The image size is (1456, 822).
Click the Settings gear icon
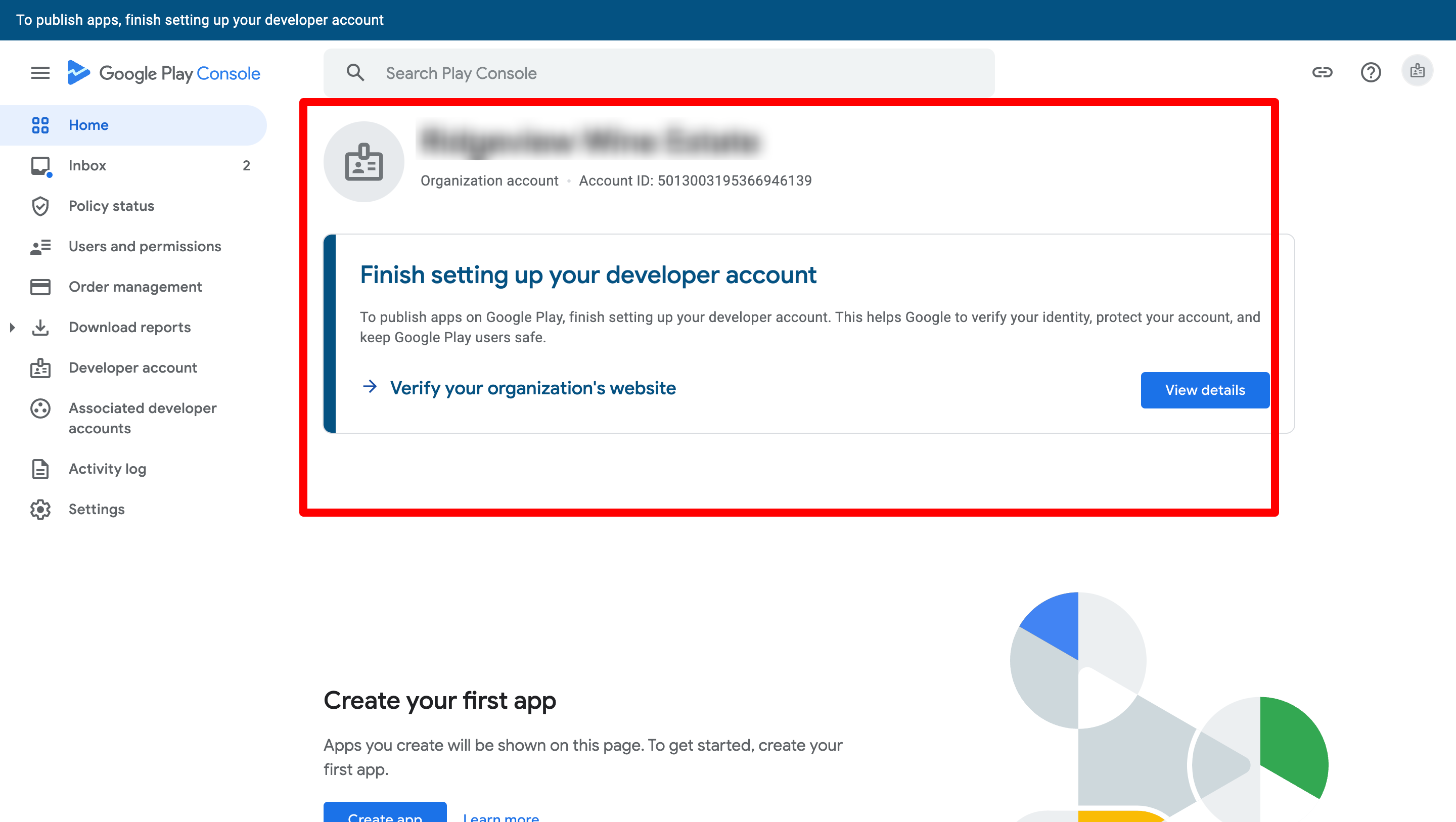[x=40, y=510]
